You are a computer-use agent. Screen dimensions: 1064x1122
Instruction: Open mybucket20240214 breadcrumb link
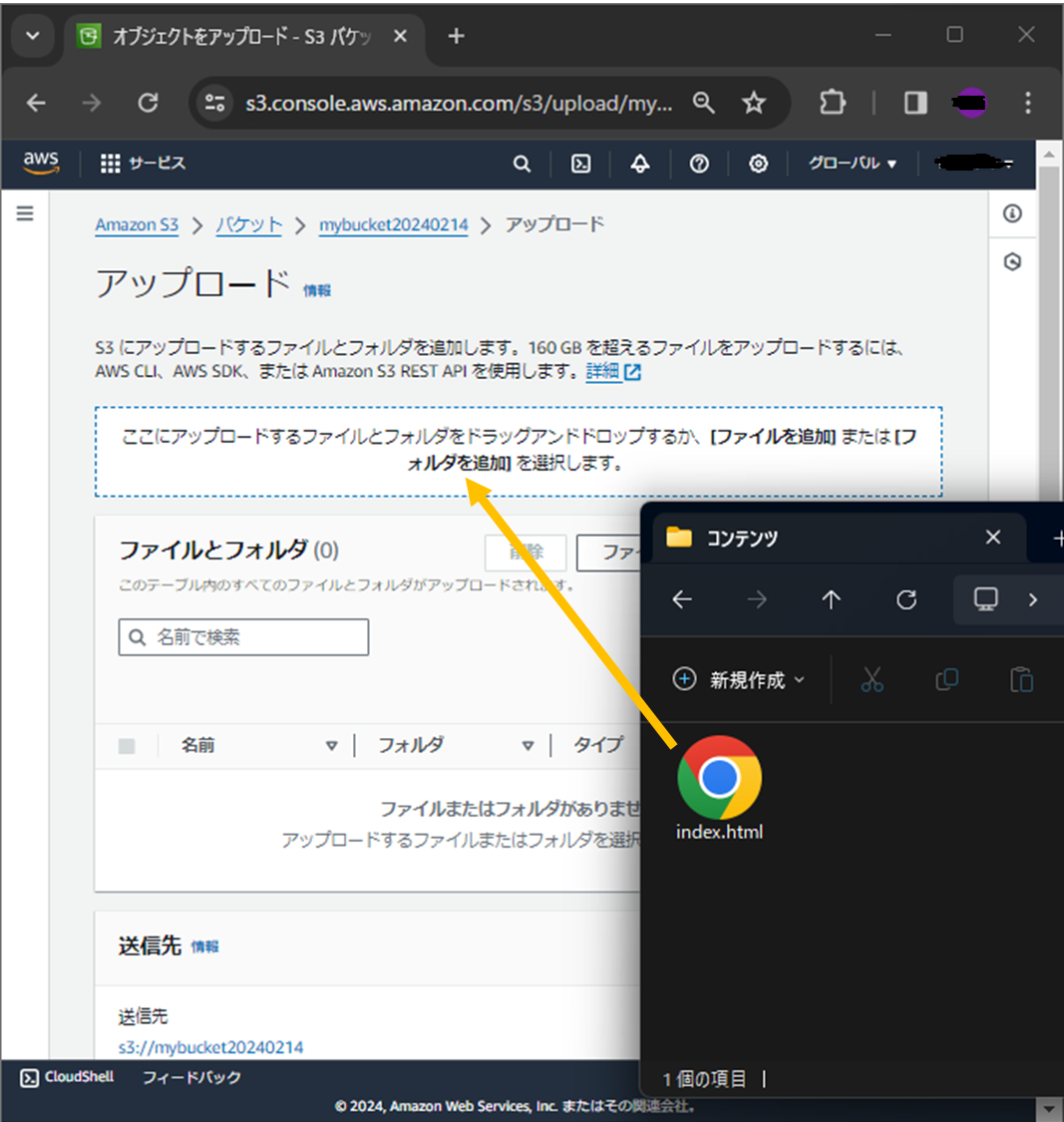pos(394,224)
